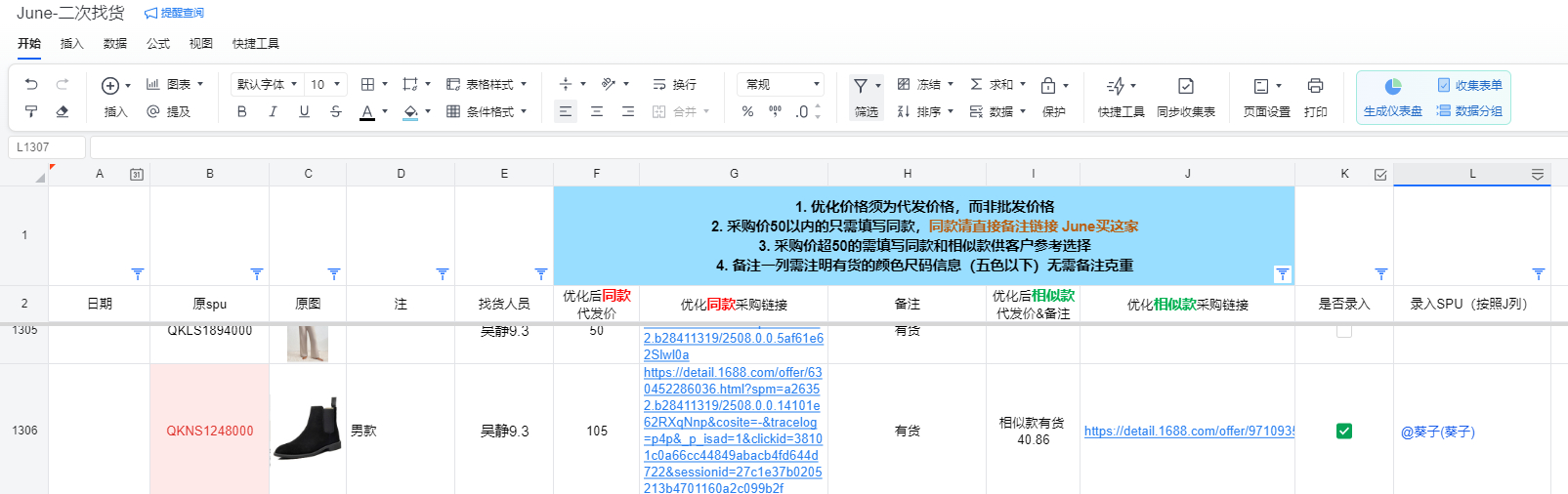Click the 生成仪表盘 pie chart icon
Screen dimensions: 1568x494
point(1392,86)
